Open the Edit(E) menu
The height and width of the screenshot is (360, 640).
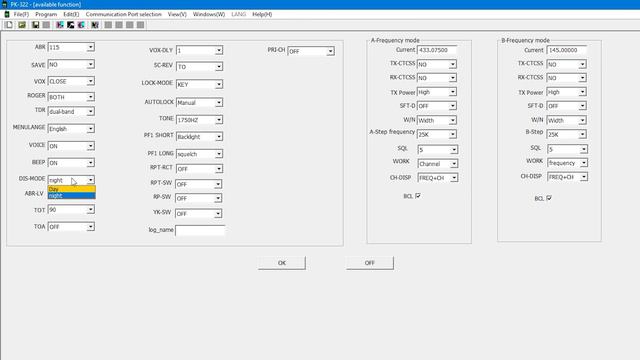click(x=71, y=14)
